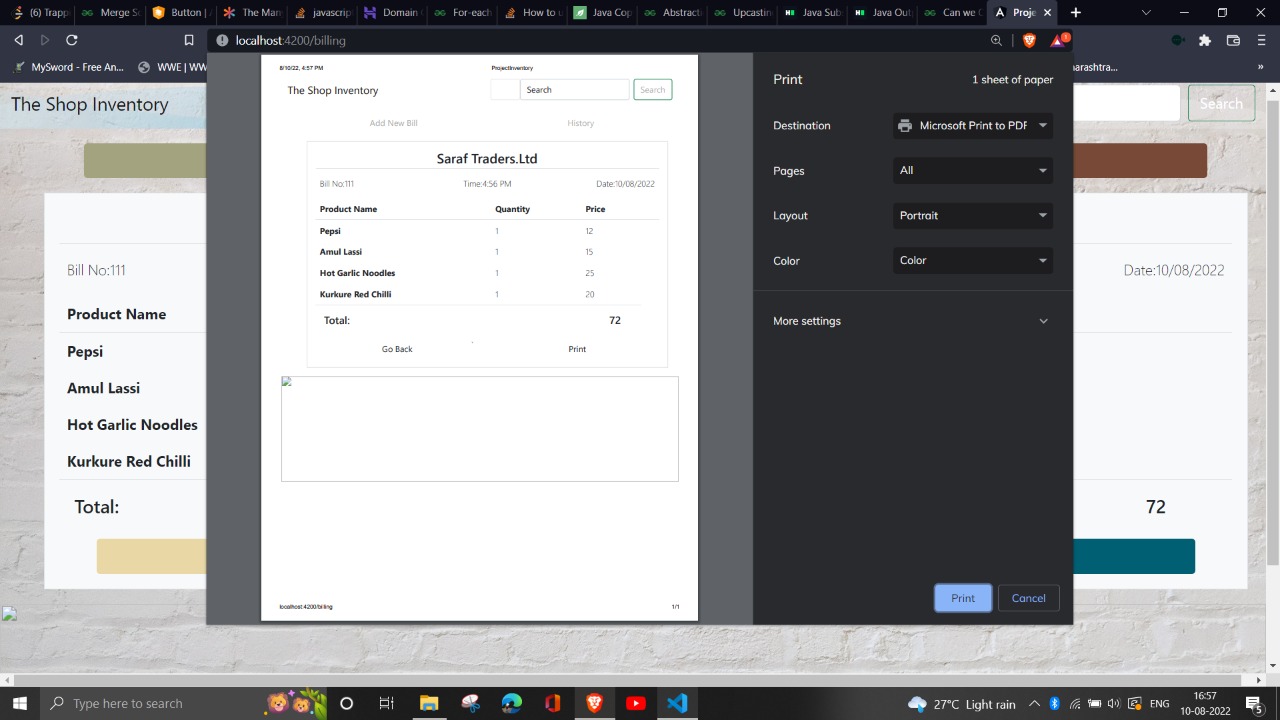
Task: Click the Windows Start button
Action: 19,703
